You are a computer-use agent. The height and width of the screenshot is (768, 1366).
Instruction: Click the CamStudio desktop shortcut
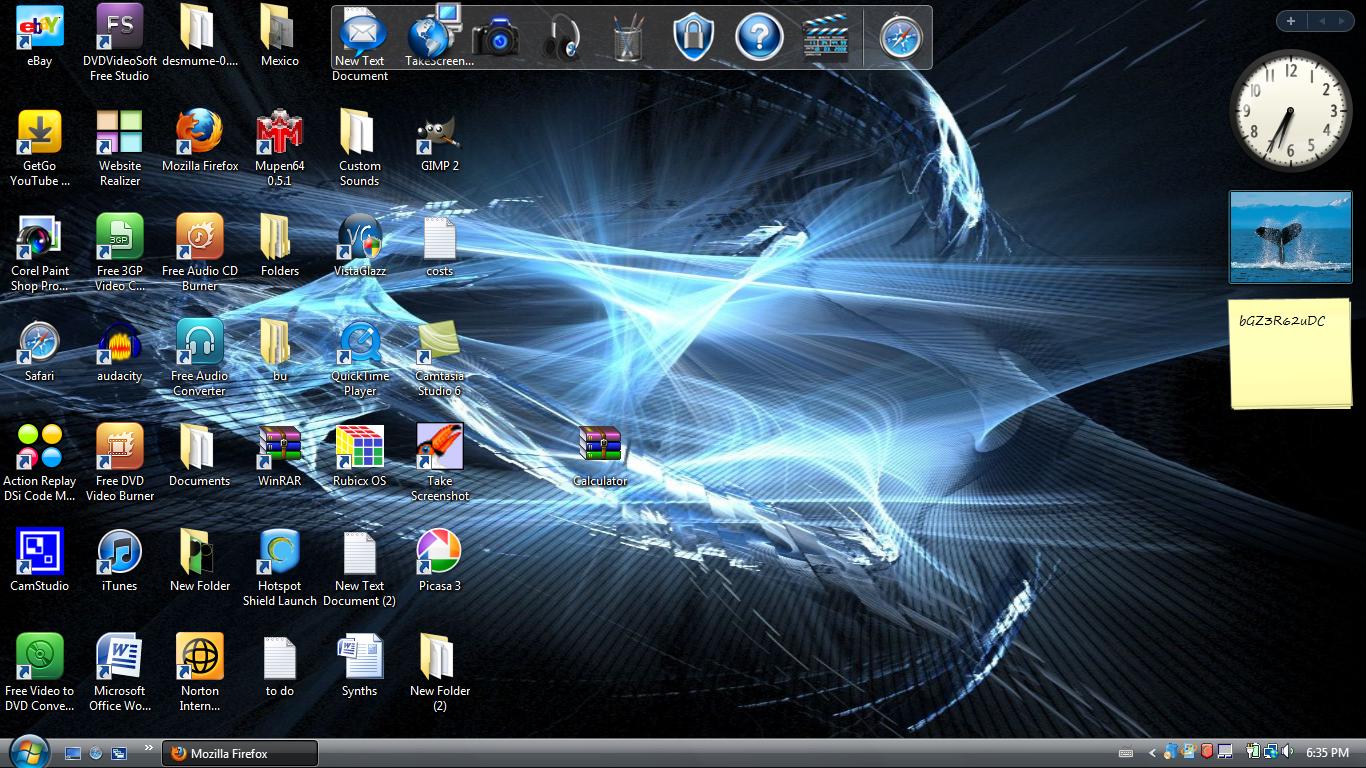39,554
